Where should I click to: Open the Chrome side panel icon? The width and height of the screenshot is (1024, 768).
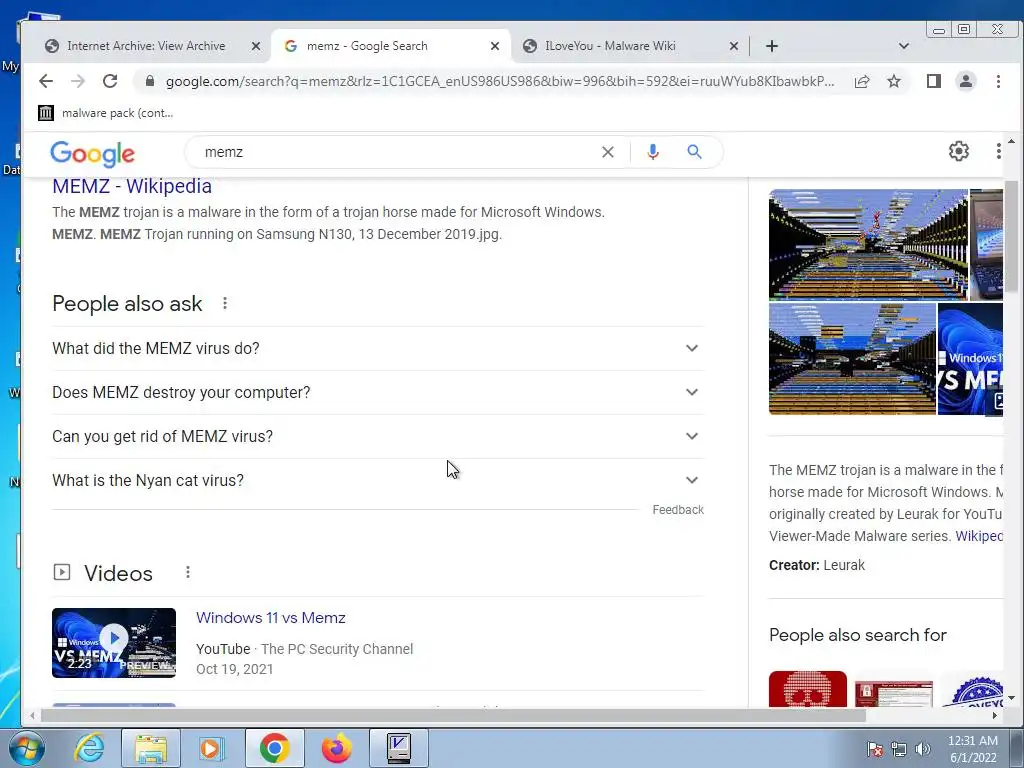click(934, 81)
